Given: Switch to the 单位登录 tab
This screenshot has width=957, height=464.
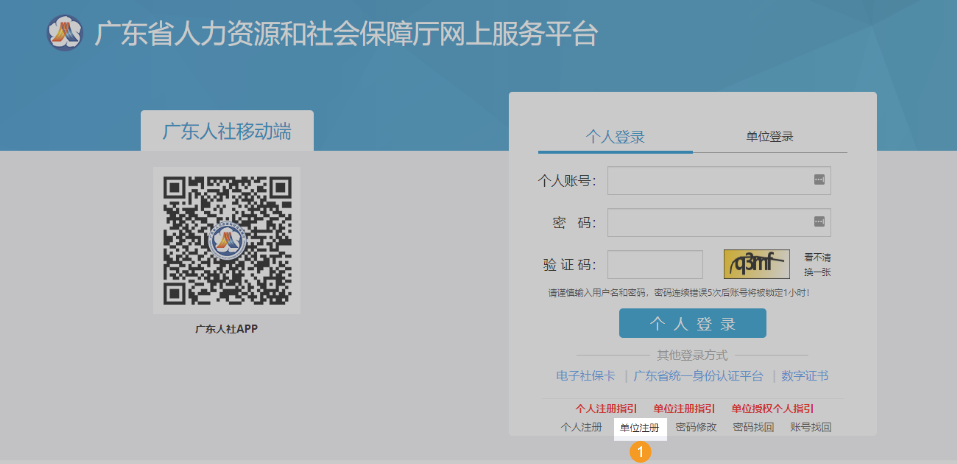Looking at the screenshot, I should 769,137.
